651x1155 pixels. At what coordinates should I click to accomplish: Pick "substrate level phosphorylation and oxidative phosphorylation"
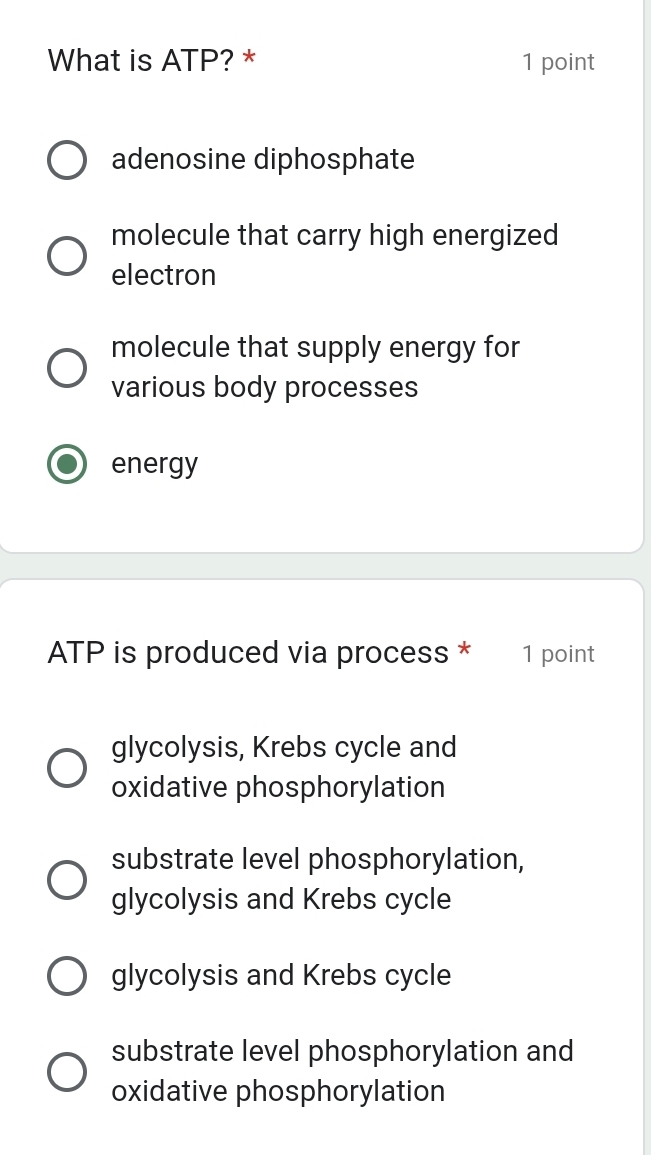coord(66,1070)
